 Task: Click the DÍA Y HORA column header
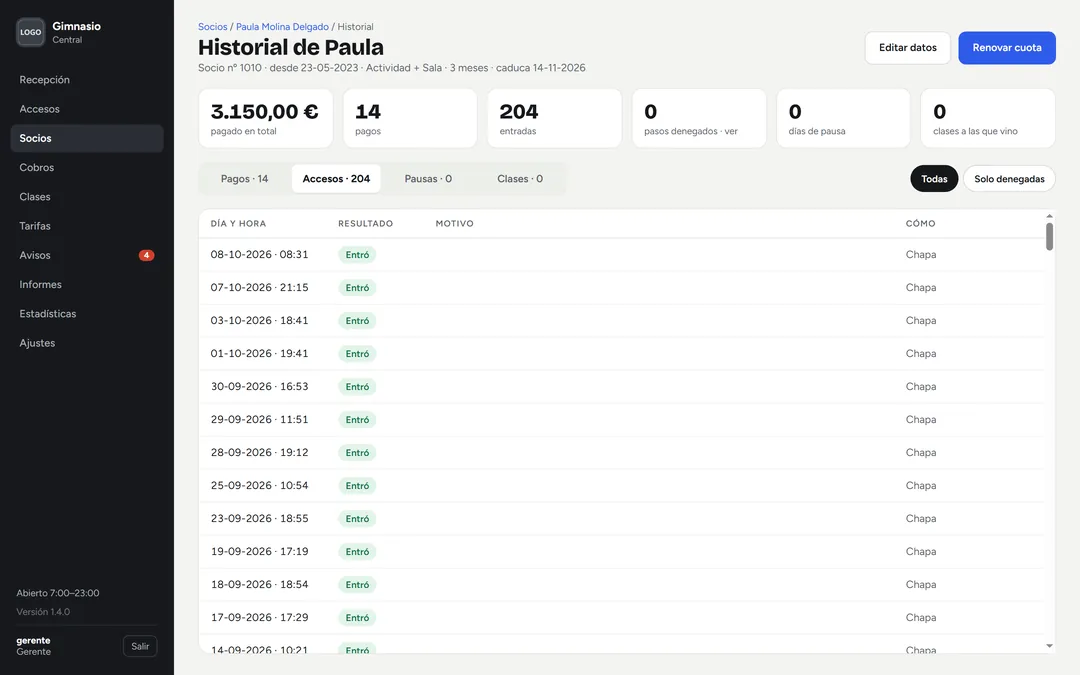coord(238,224)
